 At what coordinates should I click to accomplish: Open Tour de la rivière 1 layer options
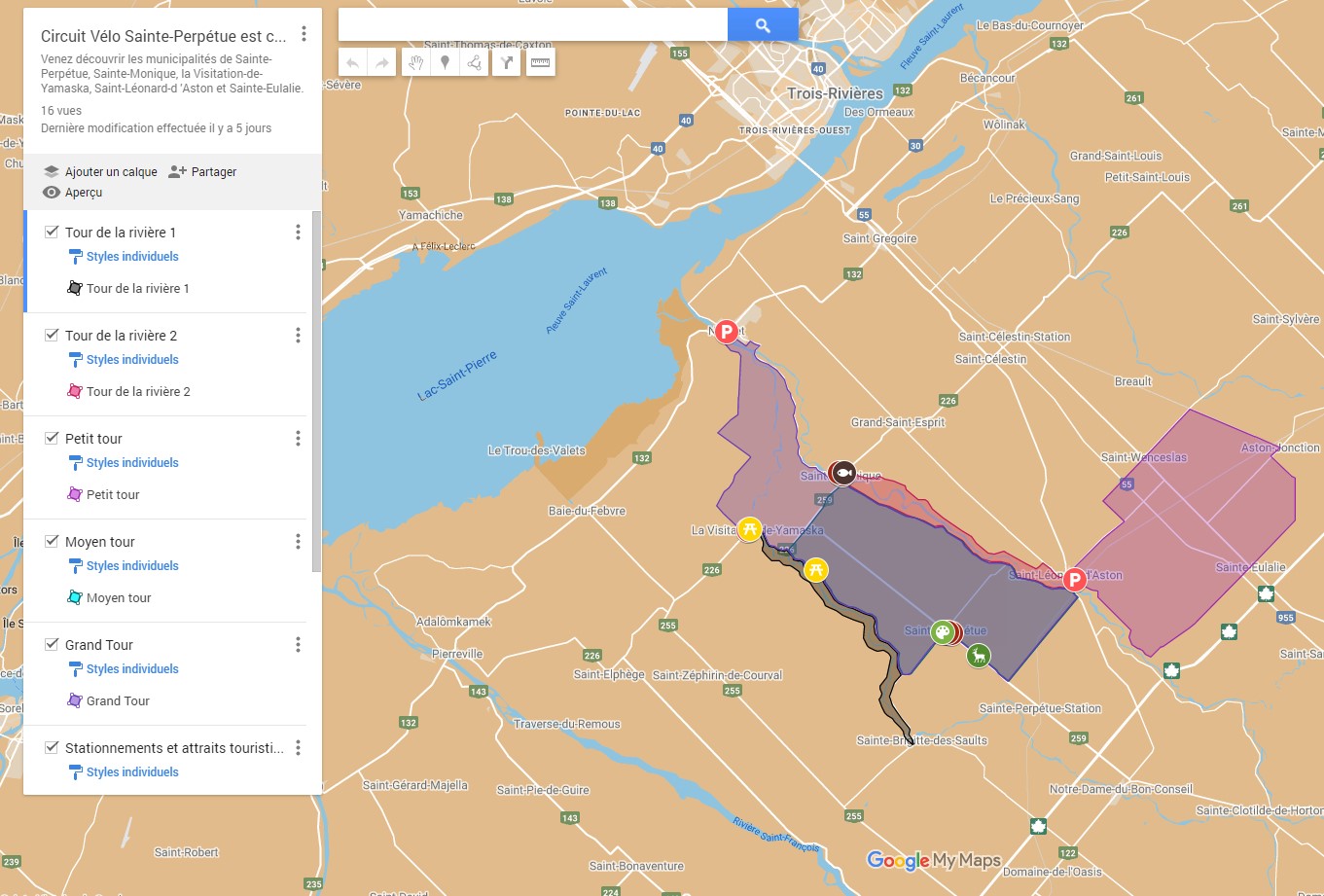[x=298, y=233]
